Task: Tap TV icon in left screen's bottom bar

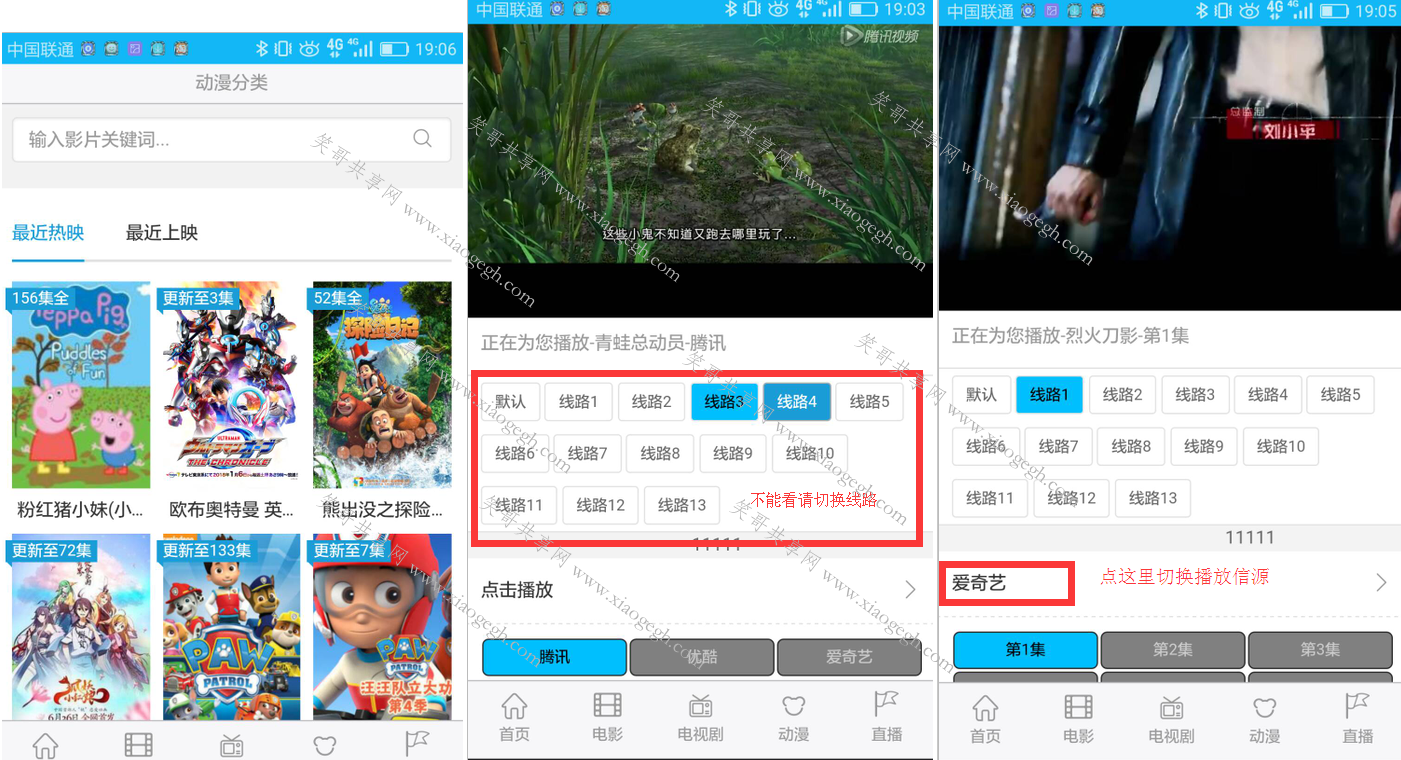Action: click(232, 745)
